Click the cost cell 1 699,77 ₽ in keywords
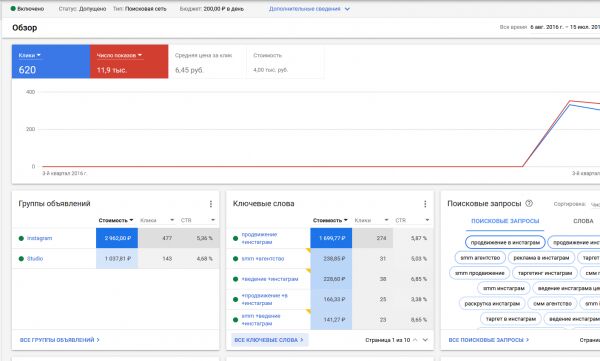 pos(331,238)
